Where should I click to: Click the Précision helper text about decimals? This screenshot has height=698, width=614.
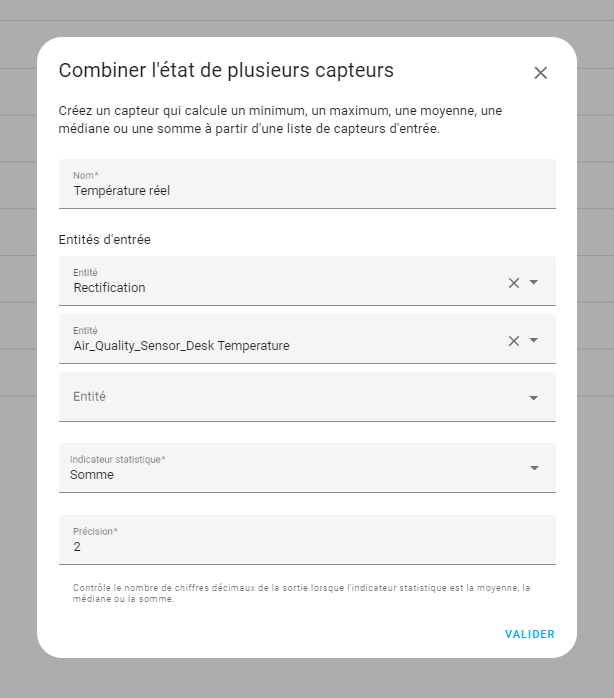(x=300, y=594)
